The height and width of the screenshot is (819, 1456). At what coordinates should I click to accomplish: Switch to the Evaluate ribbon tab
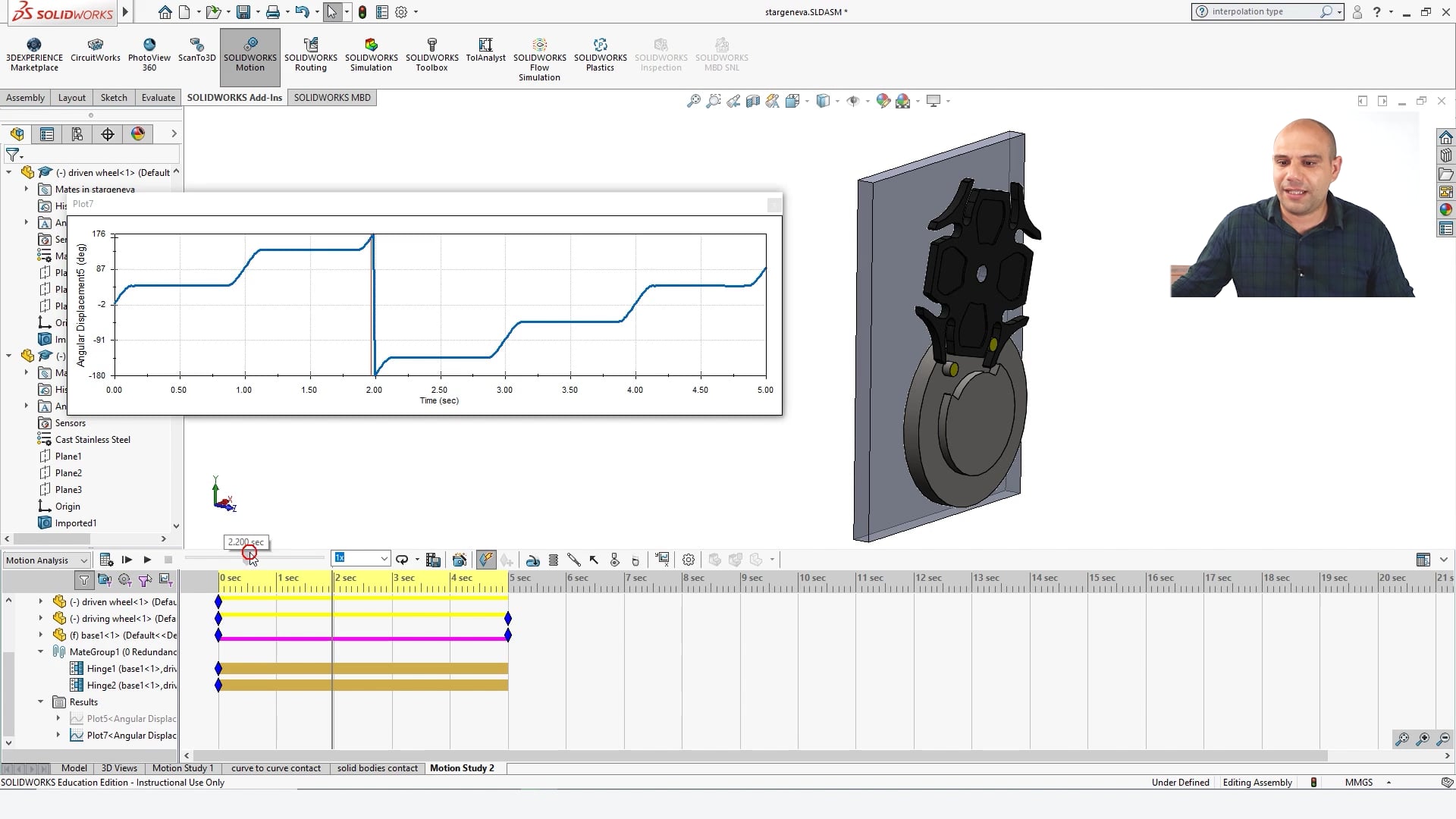point(158,97)
